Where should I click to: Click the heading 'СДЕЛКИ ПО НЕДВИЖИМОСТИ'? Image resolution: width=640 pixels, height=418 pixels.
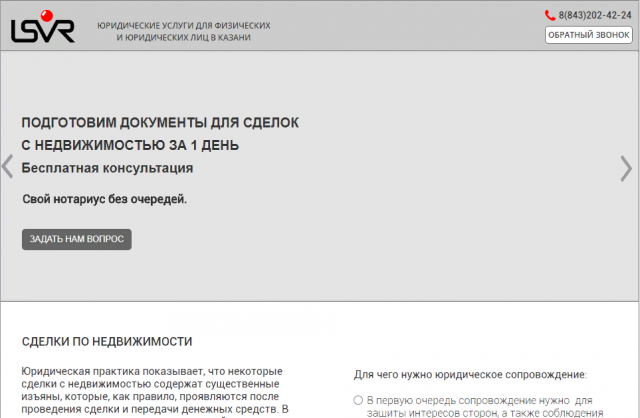107,341
